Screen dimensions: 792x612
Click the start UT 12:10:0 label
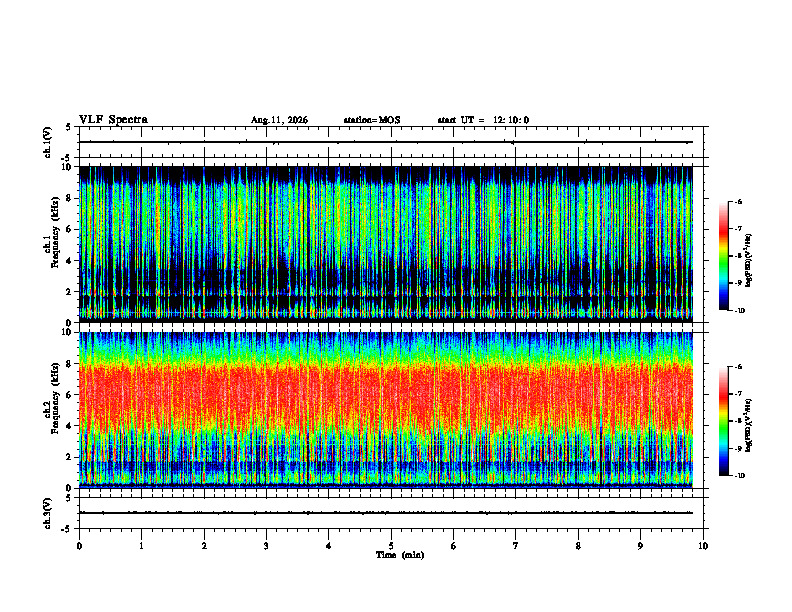click(x=483, y=120)
